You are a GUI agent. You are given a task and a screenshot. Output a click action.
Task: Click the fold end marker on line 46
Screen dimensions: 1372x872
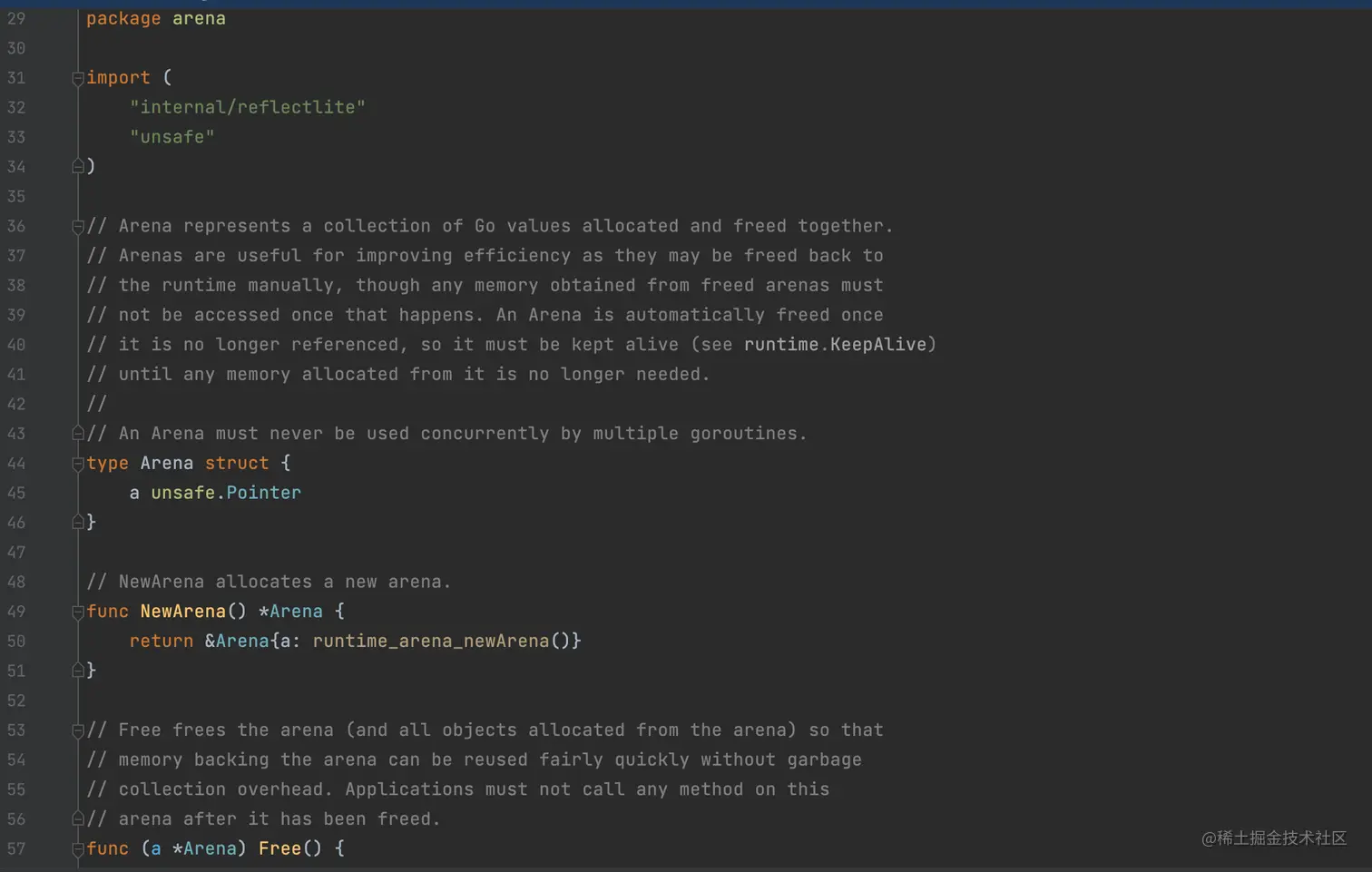tap(78, 522)
